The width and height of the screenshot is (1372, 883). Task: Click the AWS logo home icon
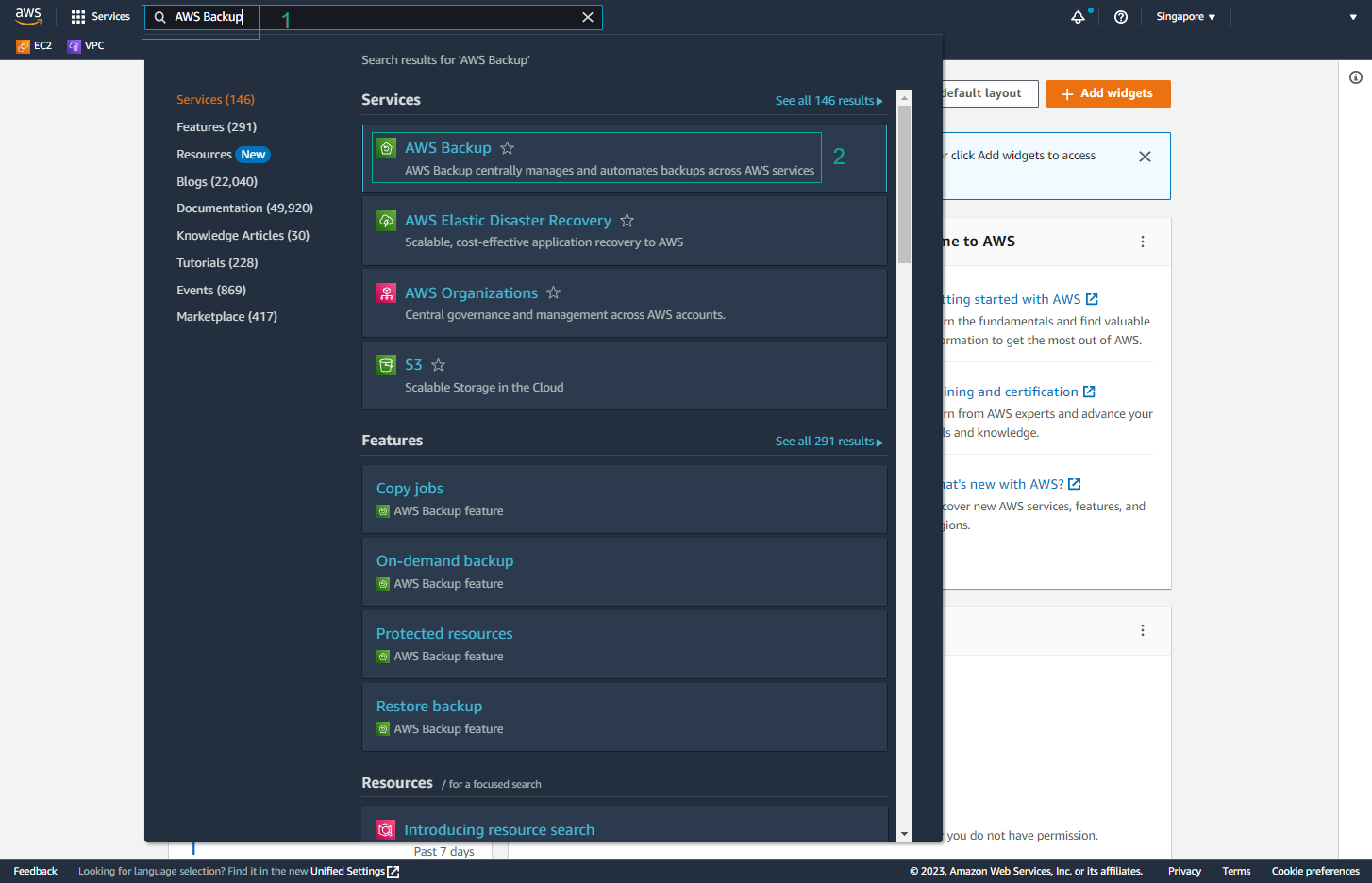(x=28, y=16)
